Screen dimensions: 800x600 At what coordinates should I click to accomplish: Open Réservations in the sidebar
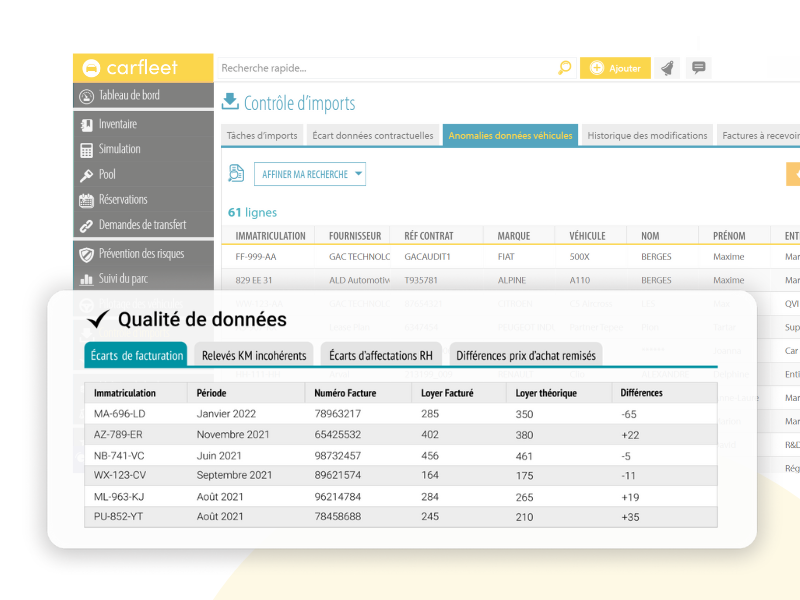(123, 199)
